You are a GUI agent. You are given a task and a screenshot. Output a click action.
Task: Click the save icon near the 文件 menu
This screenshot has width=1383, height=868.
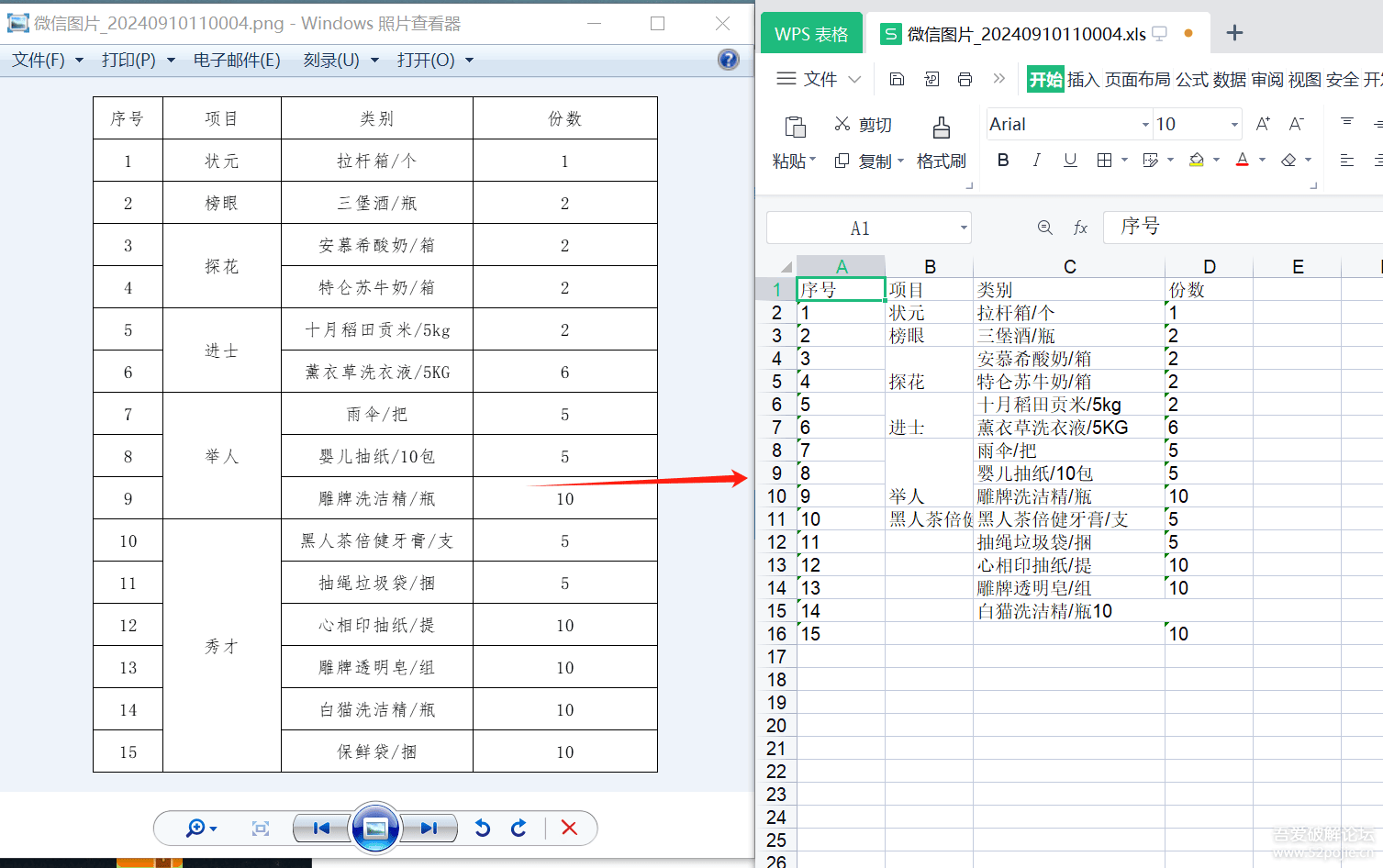(897, 79)
